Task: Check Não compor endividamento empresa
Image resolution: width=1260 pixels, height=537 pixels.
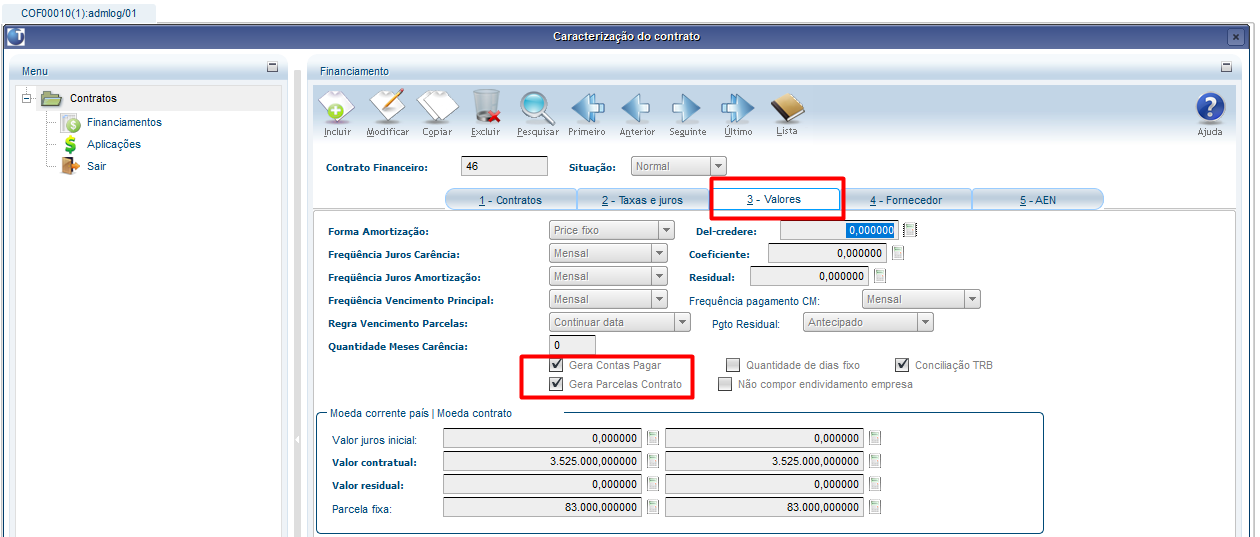Action: click(x=725, y=384)
